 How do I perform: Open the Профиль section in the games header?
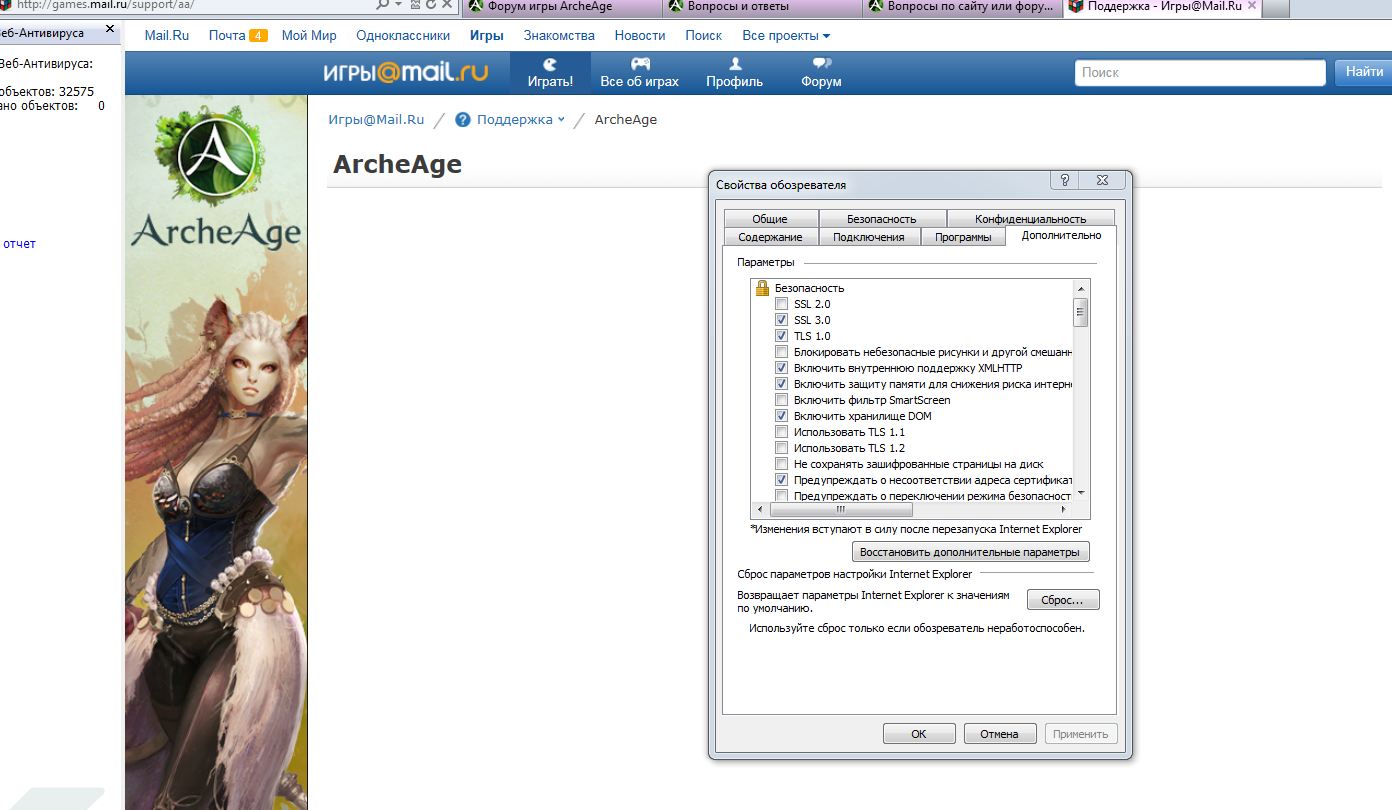[735, 73]
